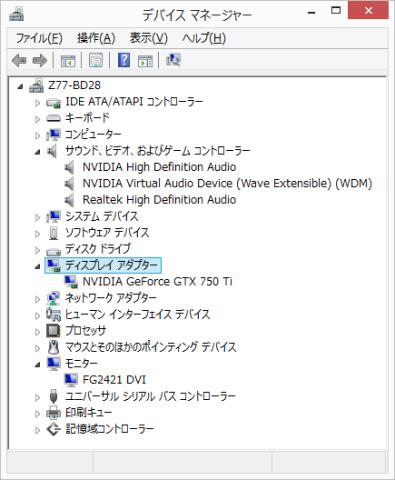This screenshot has height=480, width=395.
Task: Open the 表示(V) menu
Action: click(148, 38)
